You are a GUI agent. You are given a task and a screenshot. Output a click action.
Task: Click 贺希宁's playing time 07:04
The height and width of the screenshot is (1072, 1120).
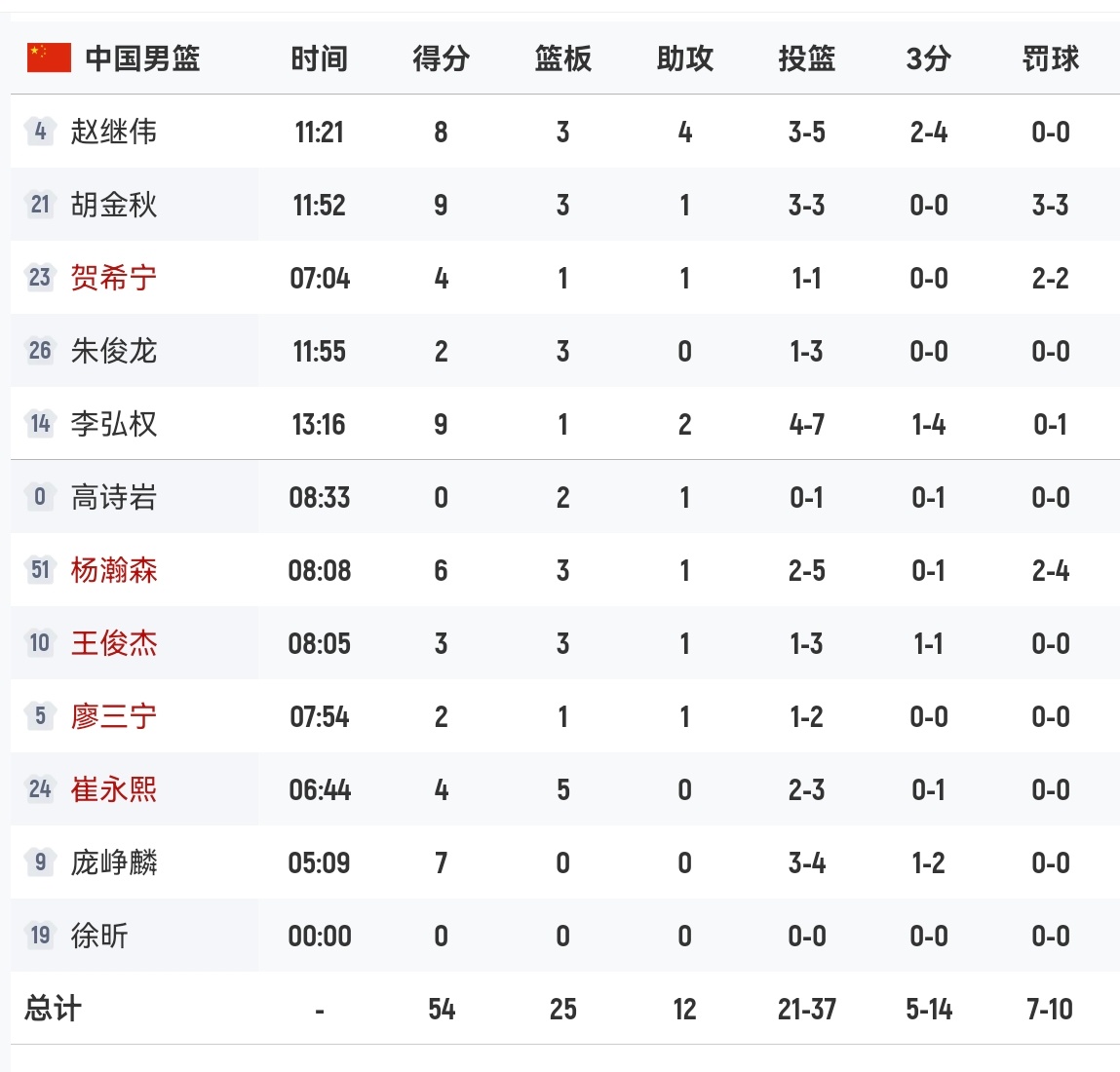pos(320,279)
